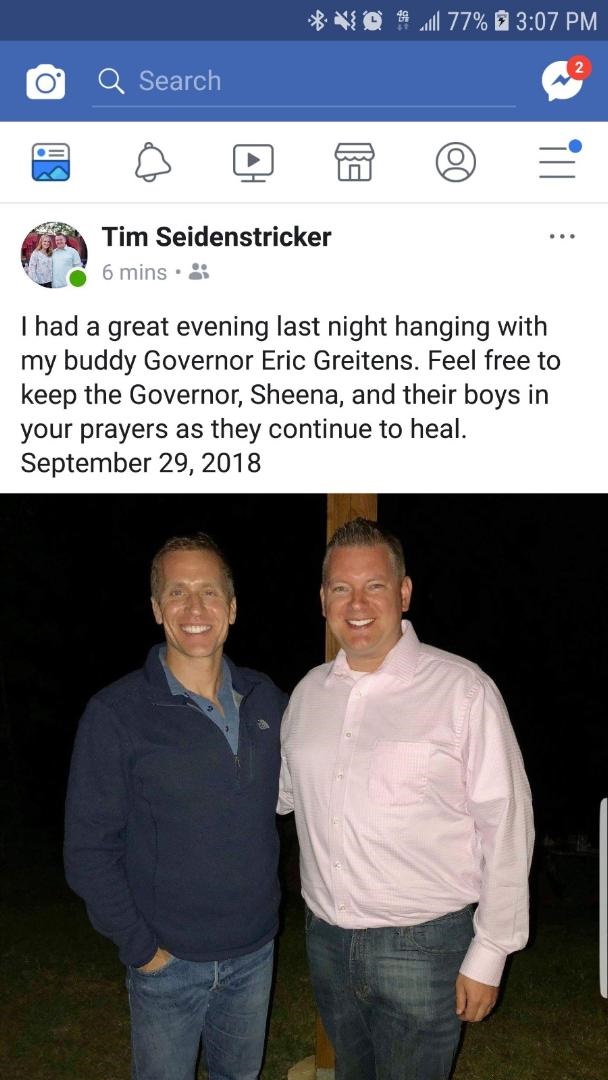Click the 6 mins timestamp

click(x=134, y=273)
